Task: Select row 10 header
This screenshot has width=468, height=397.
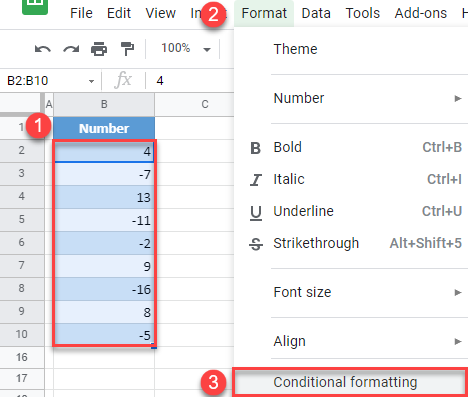Action: pyautogui.click(x=22, y=335)
